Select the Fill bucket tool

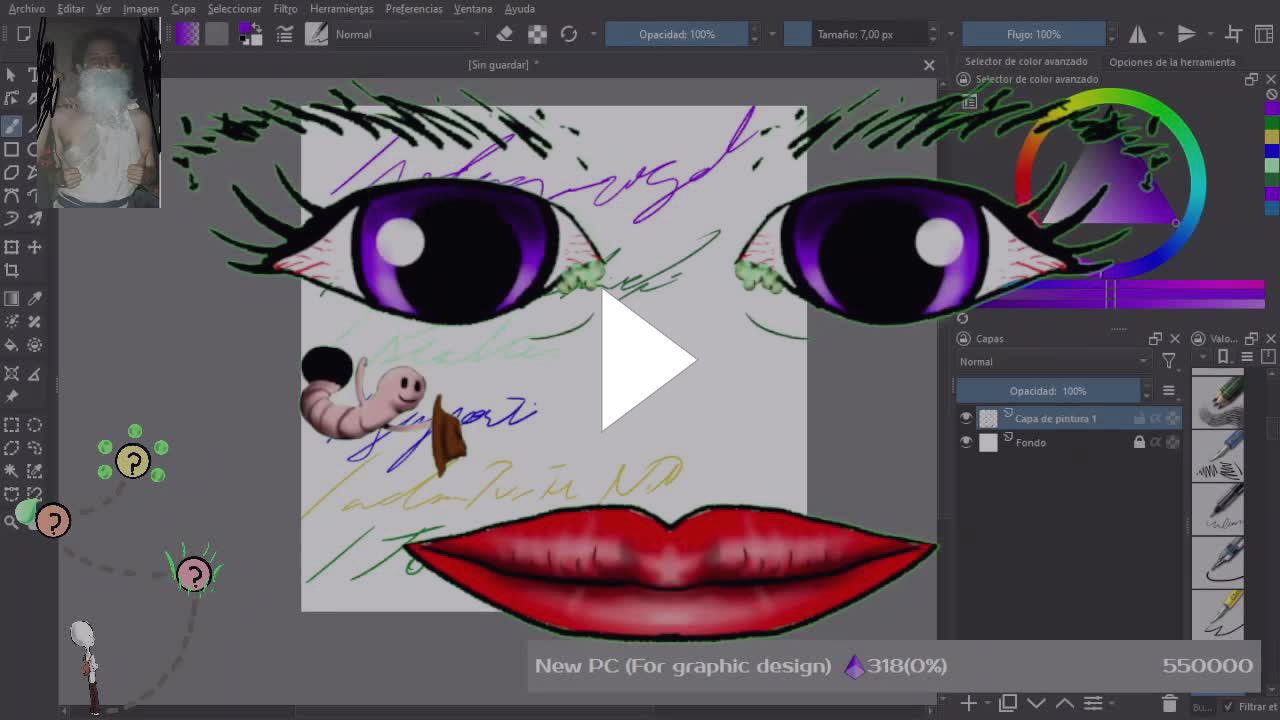pos(12,345)
